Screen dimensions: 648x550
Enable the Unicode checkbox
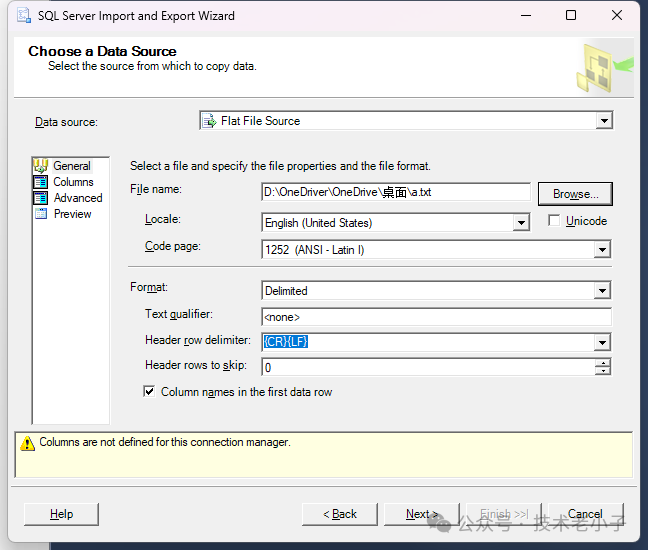[554, 221]
